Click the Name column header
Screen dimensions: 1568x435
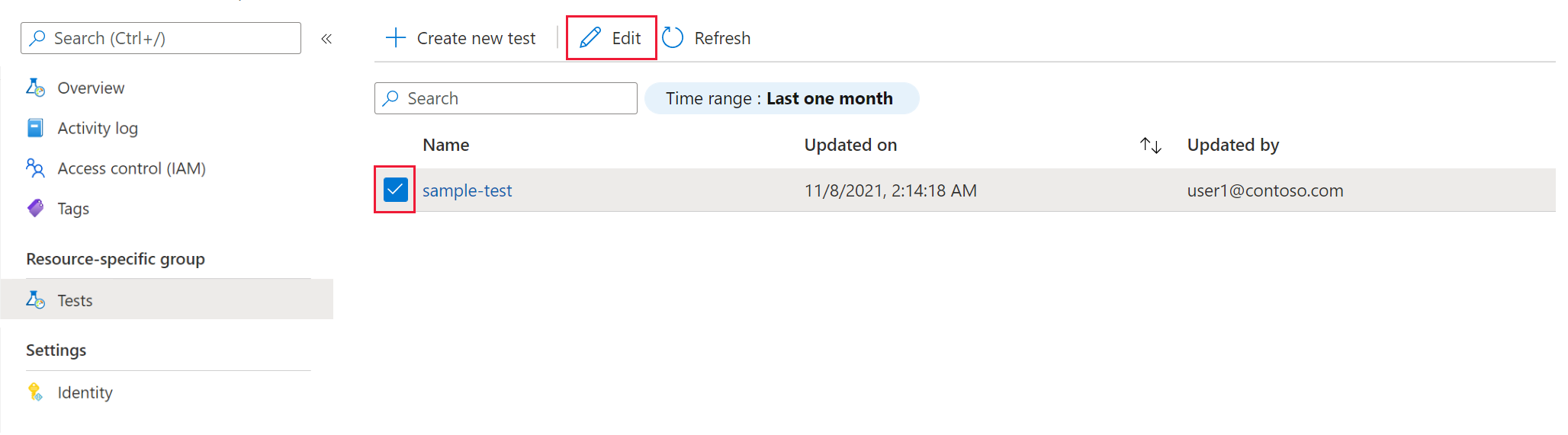coord(446,145)
